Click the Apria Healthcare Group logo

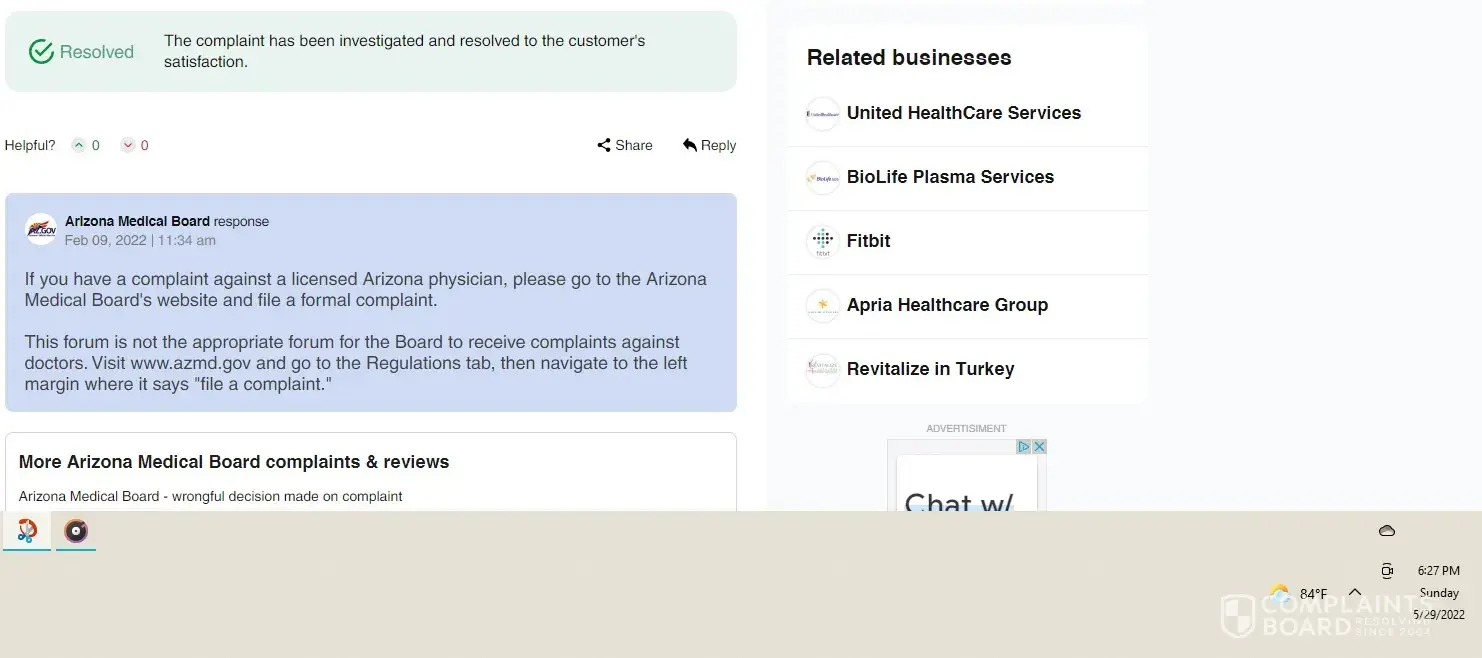point(822,305)
